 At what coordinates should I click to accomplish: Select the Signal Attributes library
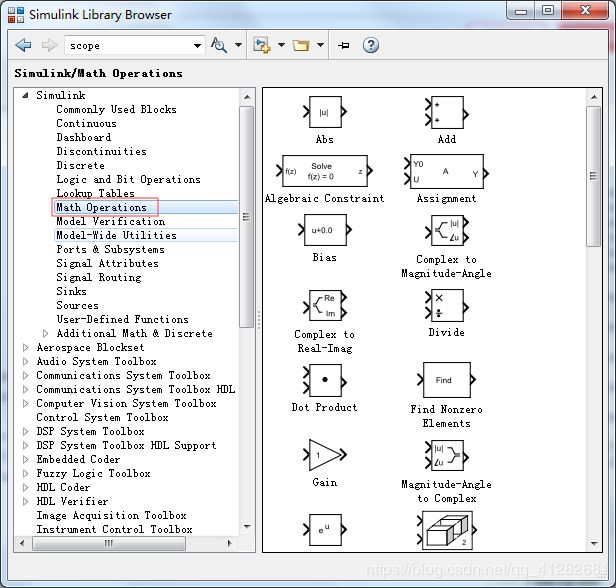108,263
